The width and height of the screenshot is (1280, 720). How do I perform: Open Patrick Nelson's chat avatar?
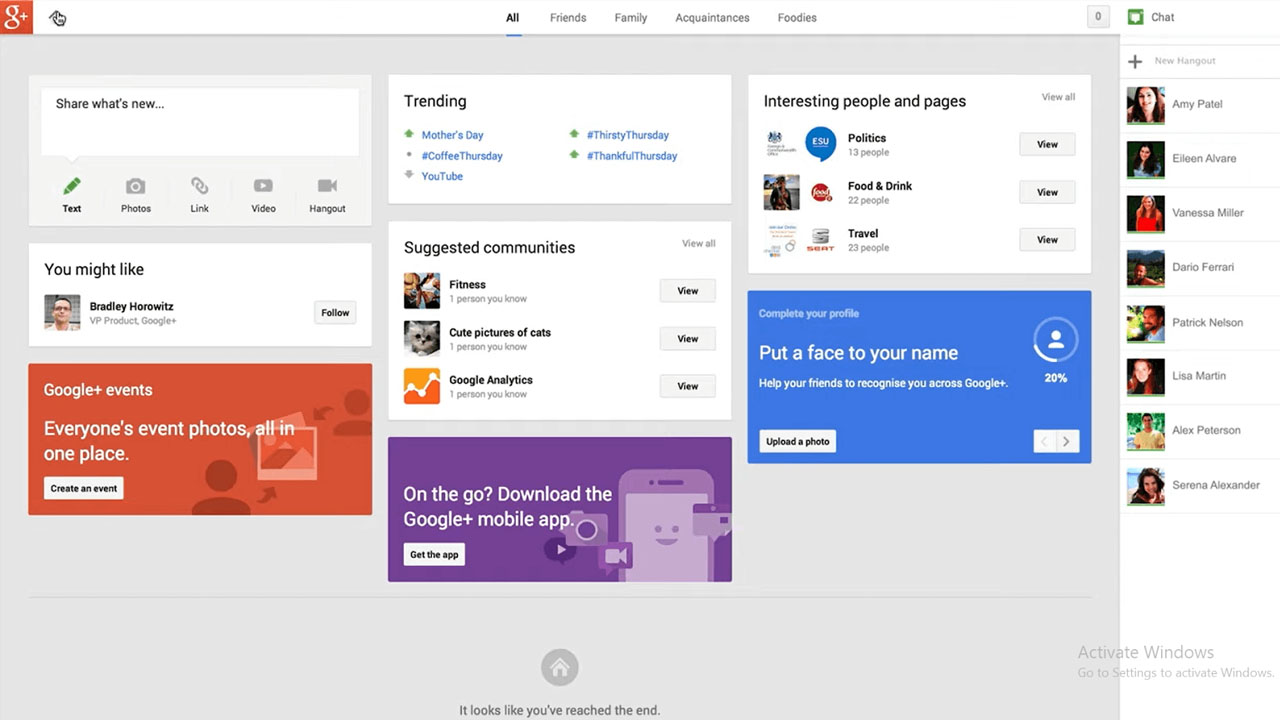(x=1146, y=322)
